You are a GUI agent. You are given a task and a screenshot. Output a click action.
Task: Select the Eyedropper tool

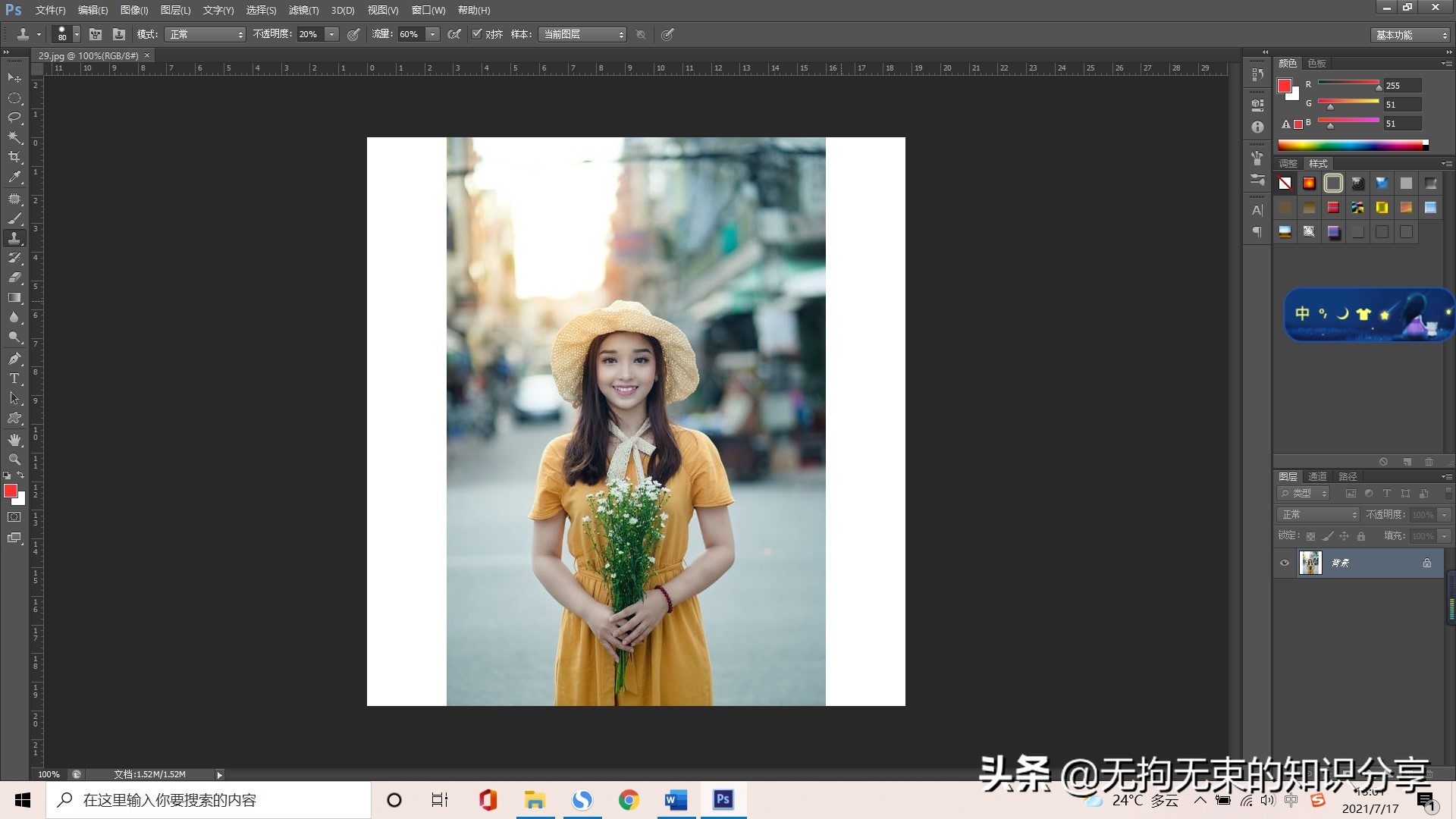pyautogui.click(x=14, y=177)
